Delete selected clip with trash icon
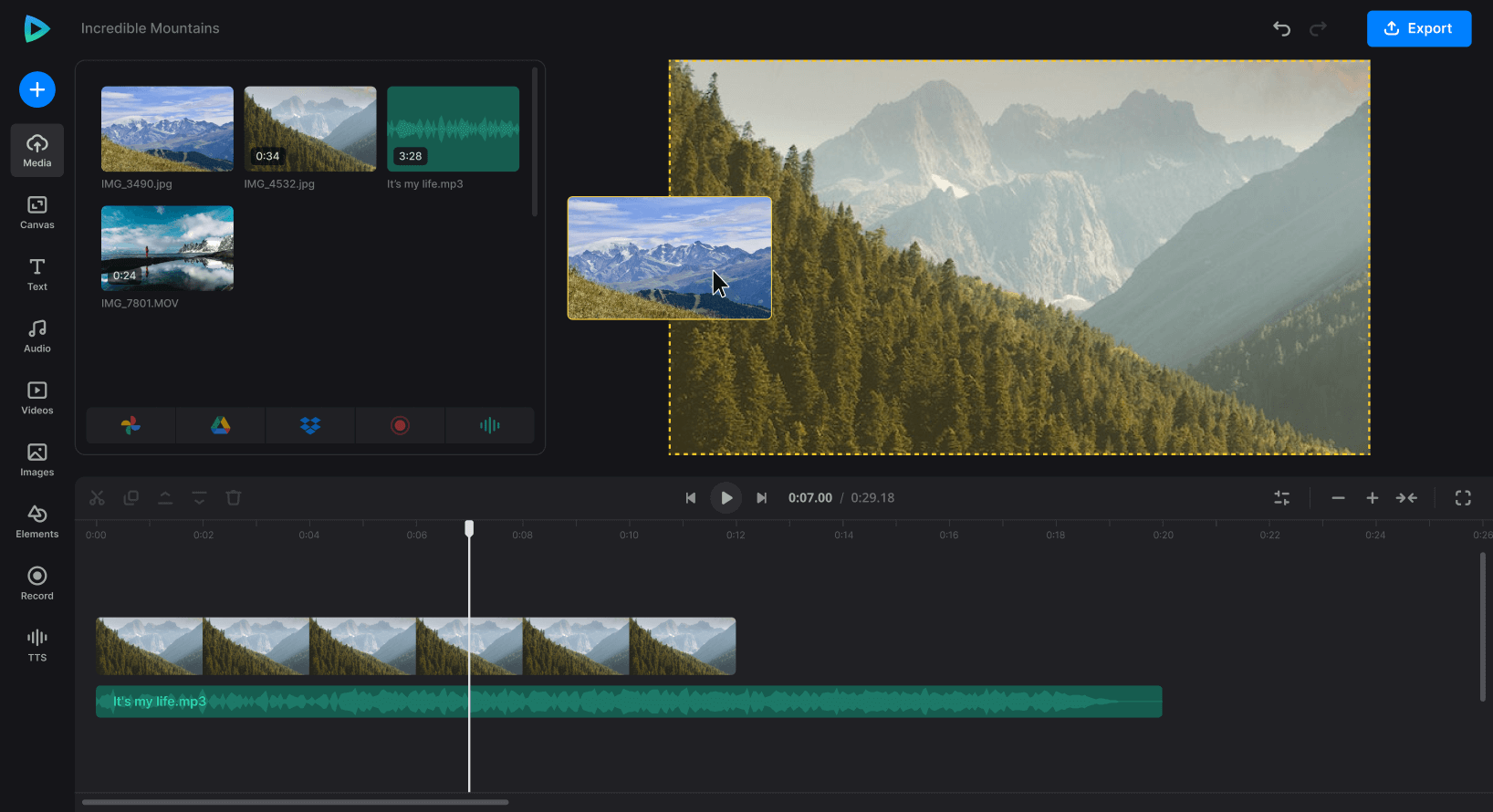The height and width of the screenshot is (812, 1493). point(234,498)
